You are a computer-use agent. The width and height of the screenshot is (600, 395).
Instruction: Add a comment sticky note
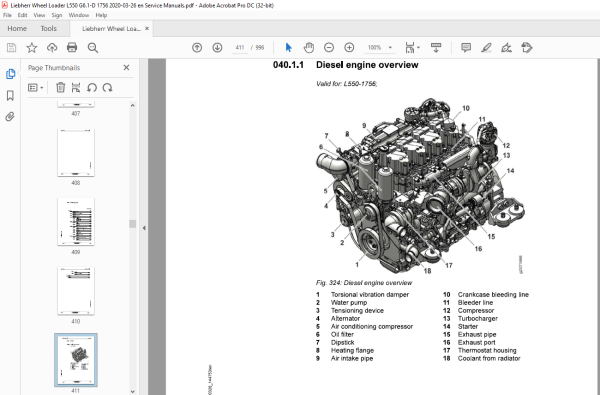pyautogui.click(x=466, y=47)
